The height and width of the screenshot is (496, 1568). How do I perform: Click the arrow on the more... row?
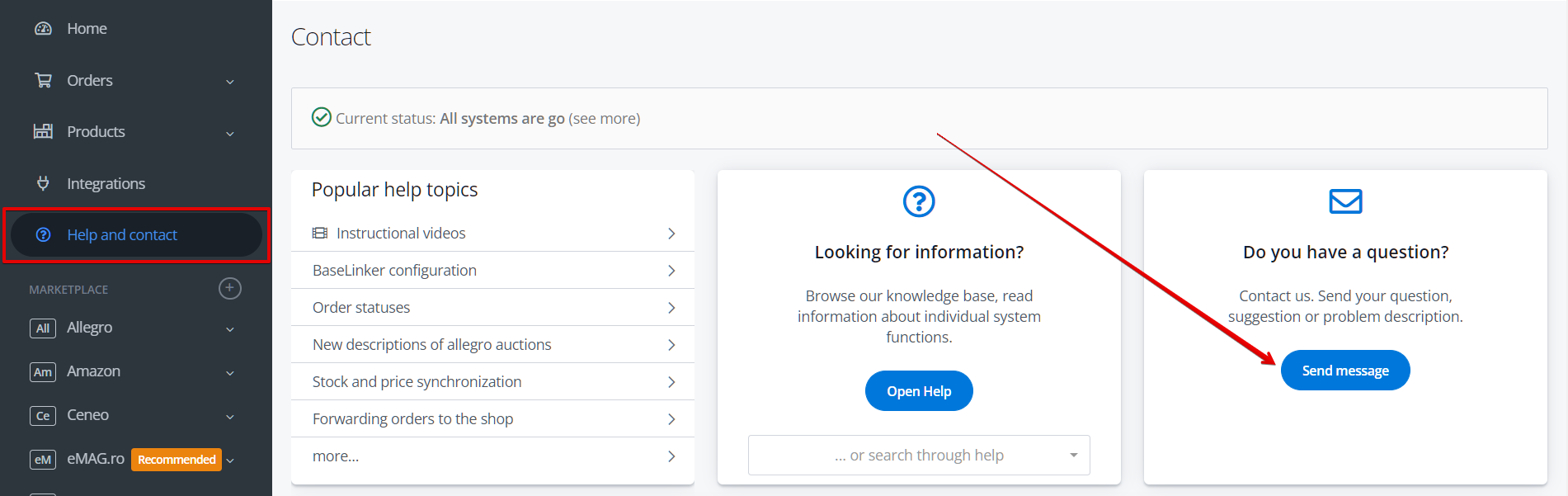click(671, 456)
